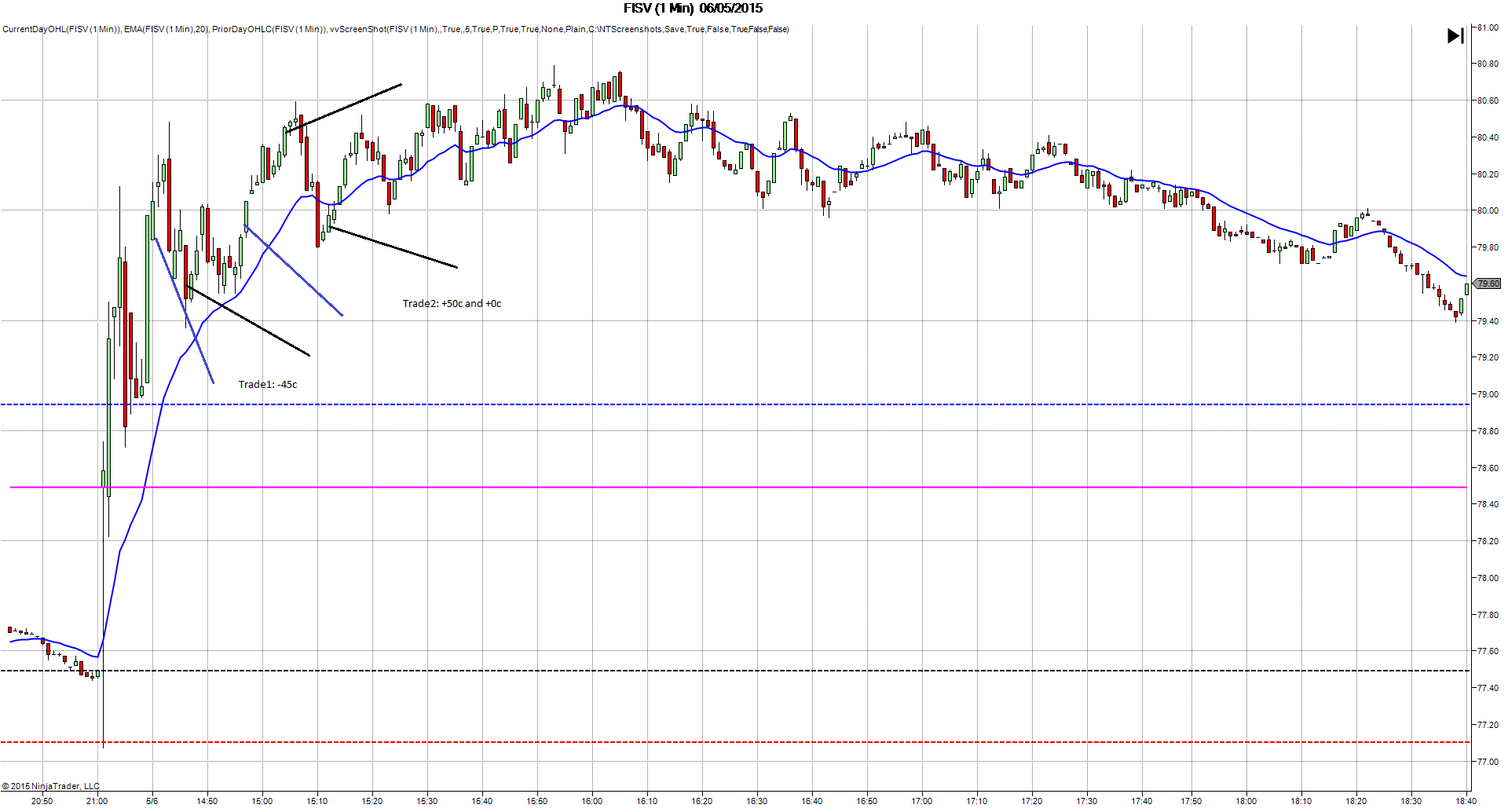The height and width of the screenshot is (812, 1508).
Task: Click the 18:10 time axis label
Action: (1301, 801)
